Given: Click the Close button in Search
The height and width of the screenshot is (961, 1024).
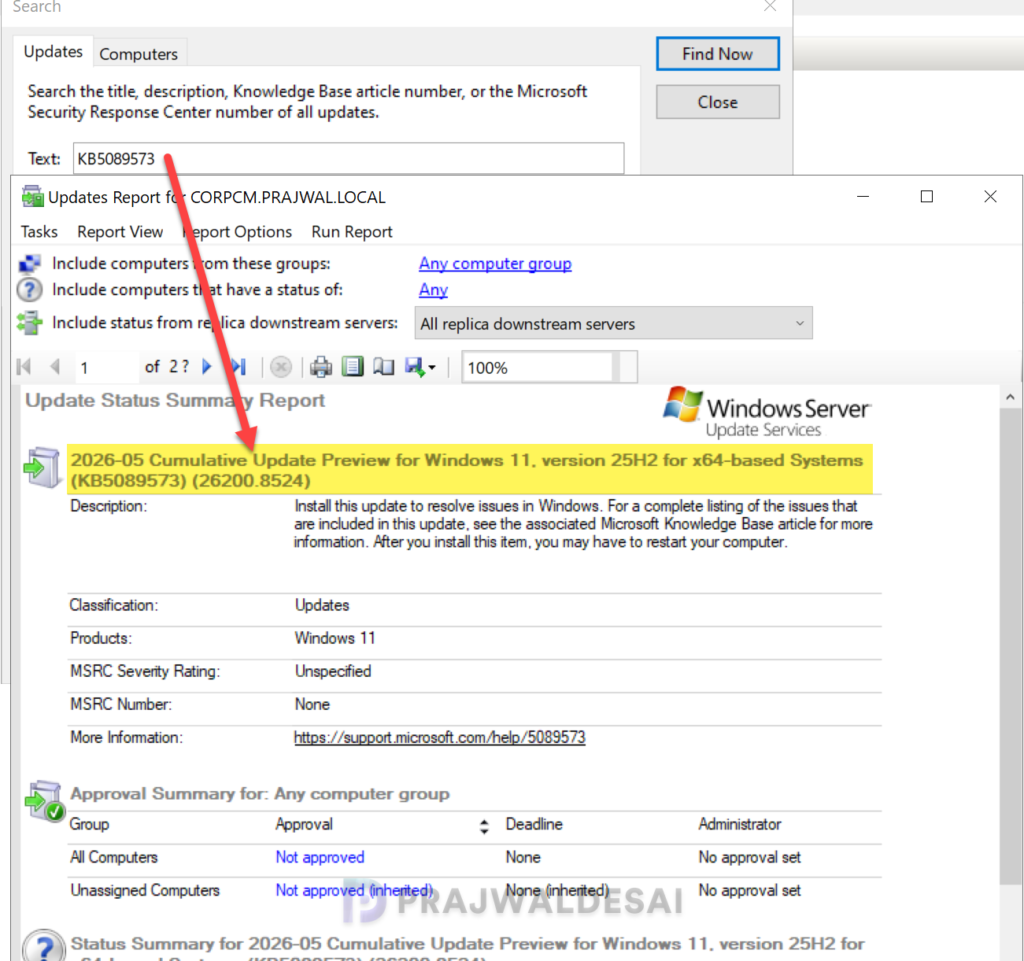Looking at the screenshot, I should 718,102.
